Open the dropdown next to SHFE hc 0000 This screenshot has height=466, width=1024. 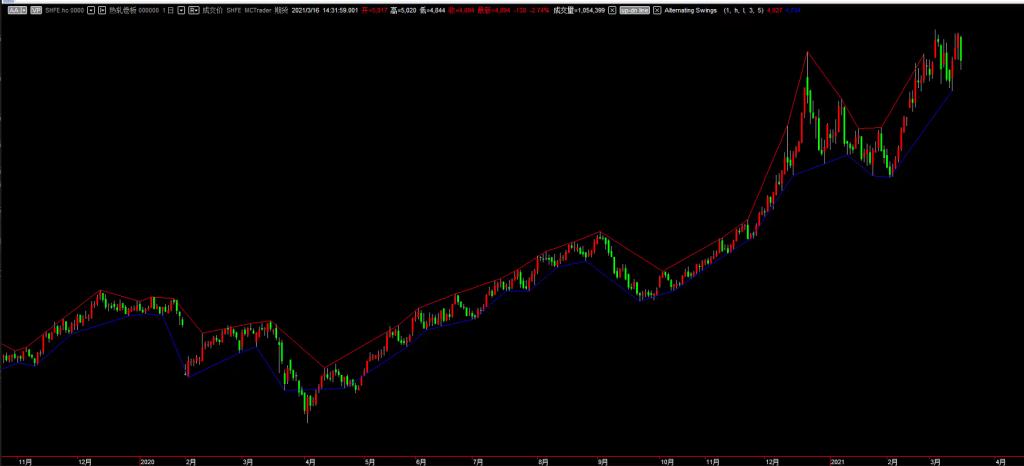point(91,10)
